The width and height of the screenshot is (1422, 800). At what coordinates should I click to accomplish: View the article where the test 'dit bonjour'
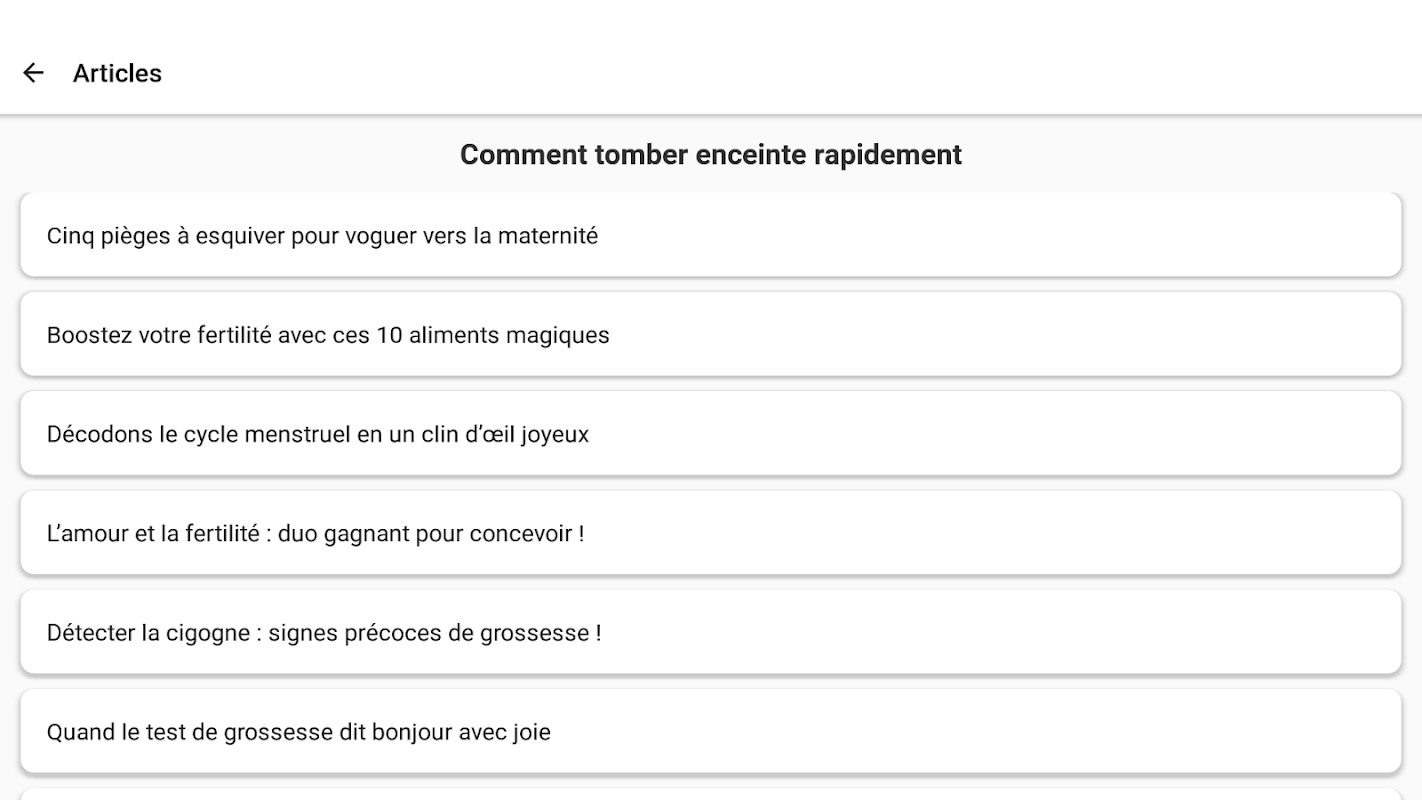[x=299, y=732]
